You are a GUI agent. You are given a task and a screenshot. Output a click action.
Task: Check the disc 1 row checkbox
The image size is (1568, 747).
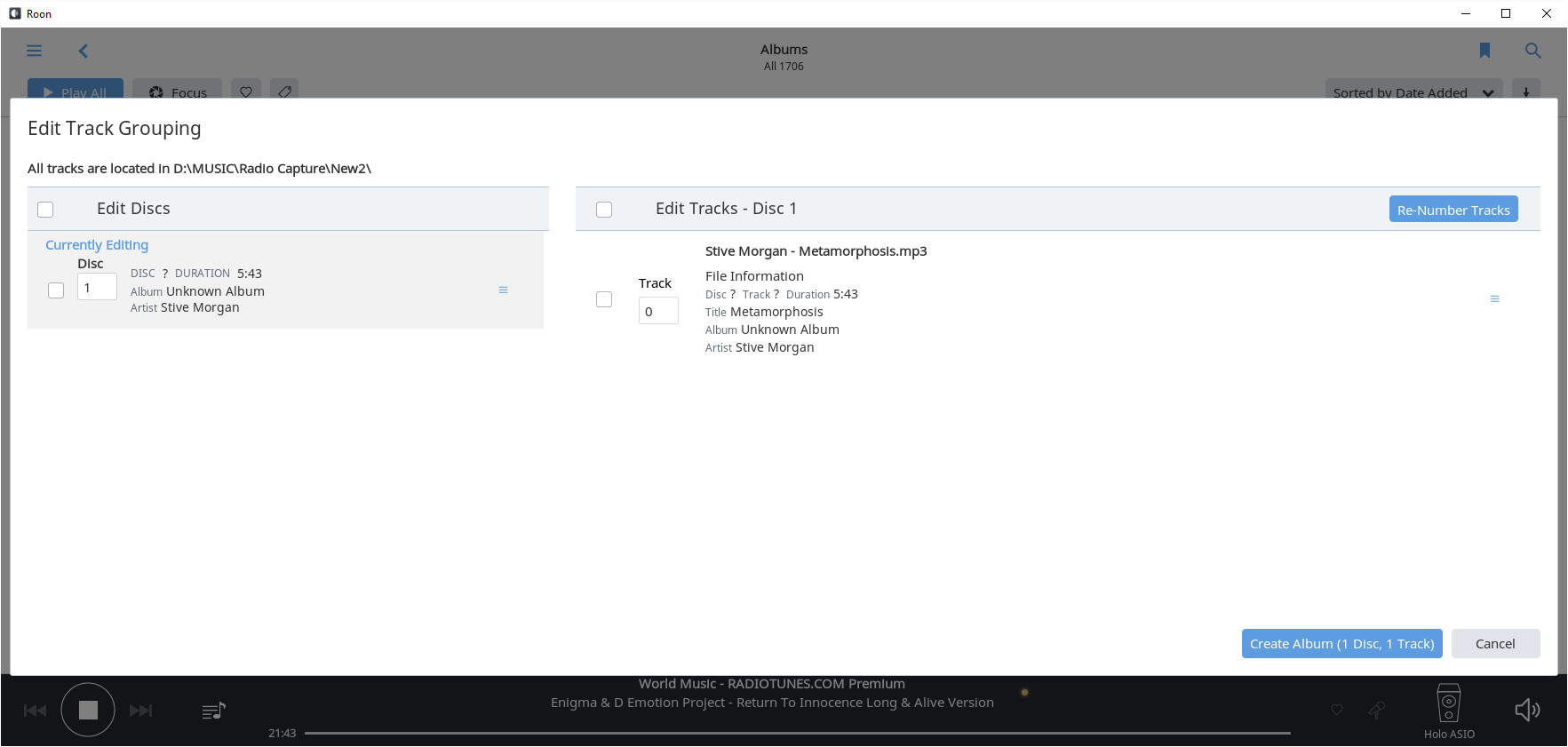[56, 290]
